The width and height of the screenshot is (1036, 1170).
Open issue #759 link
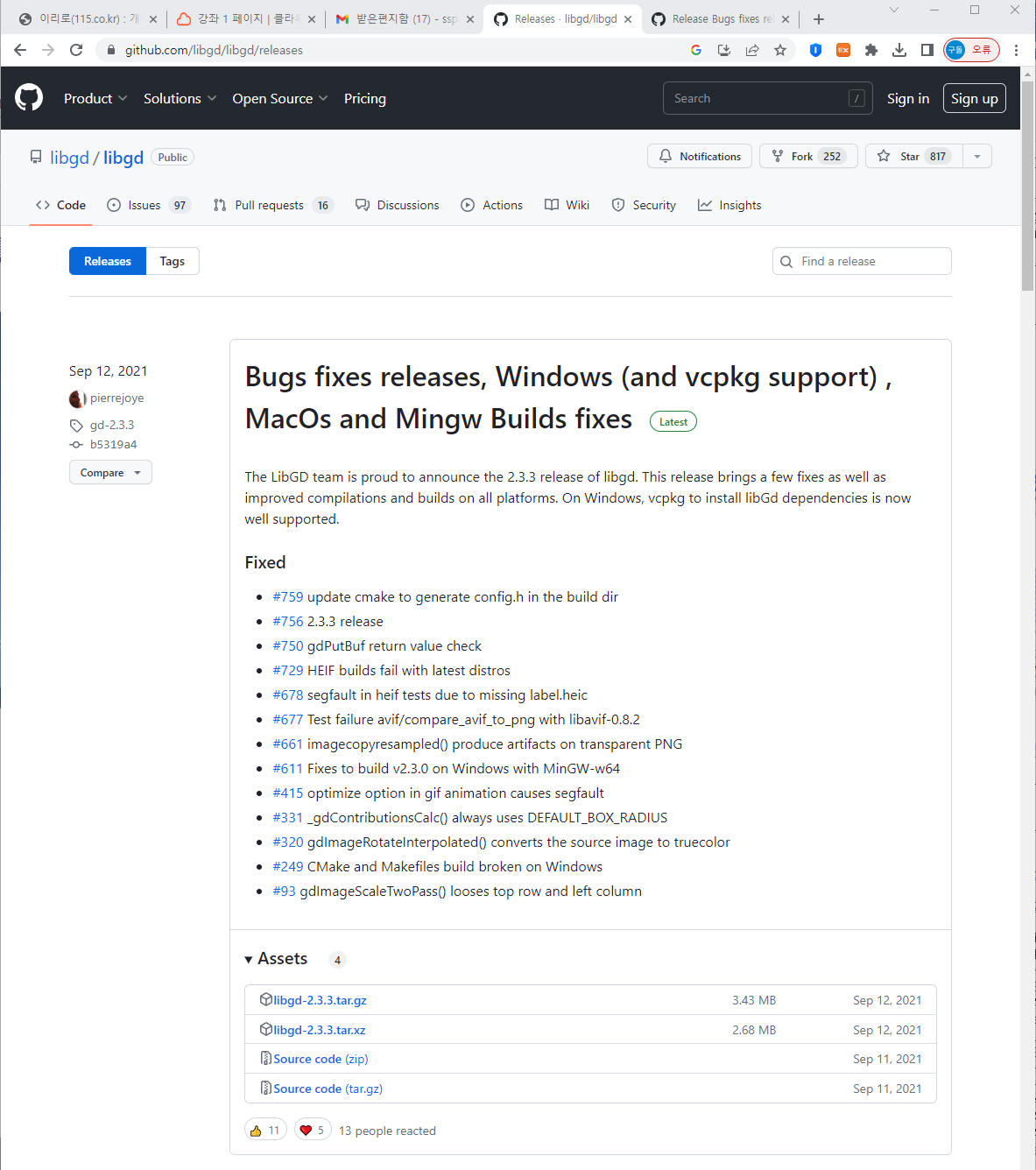(288, 597)
